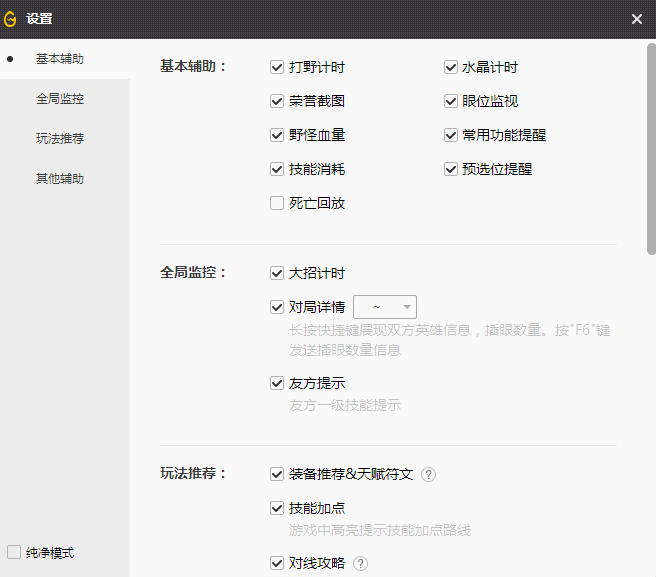
Task: Close the 设置 settings window
Action: (637, 19)
